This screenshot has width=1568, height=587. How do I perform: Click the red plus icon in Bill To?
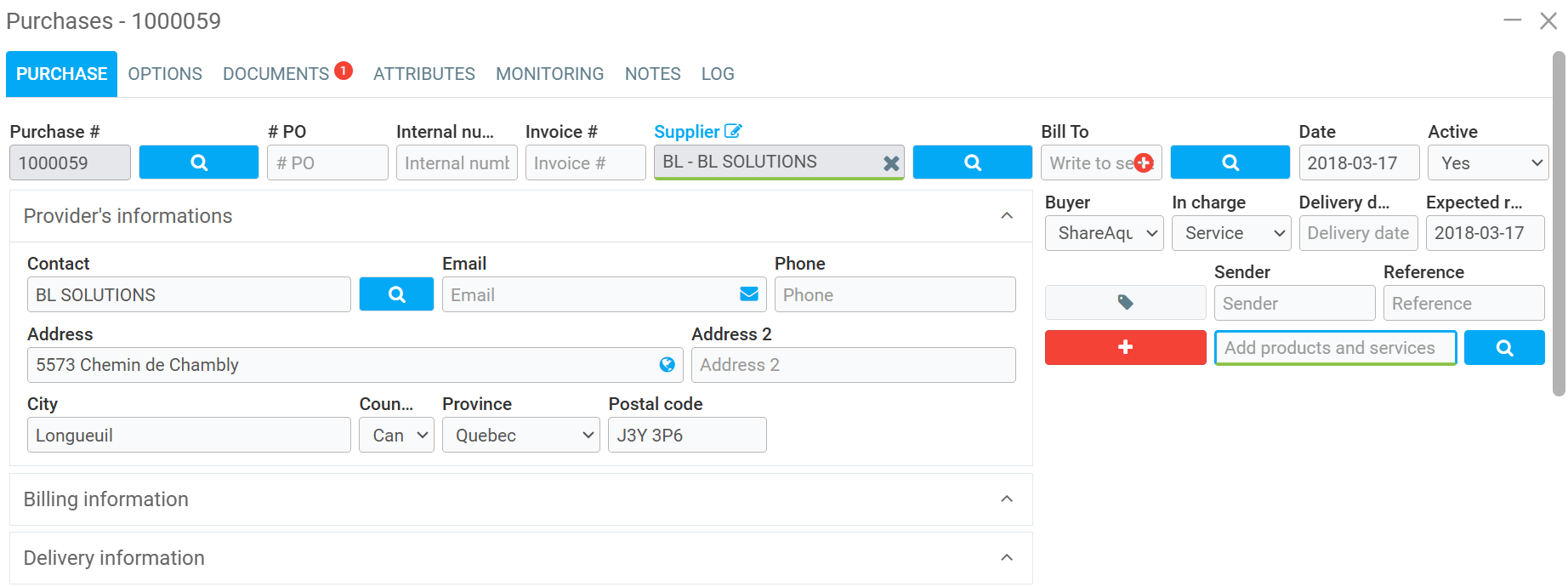pyautogui.click(x=1144, y=162)
